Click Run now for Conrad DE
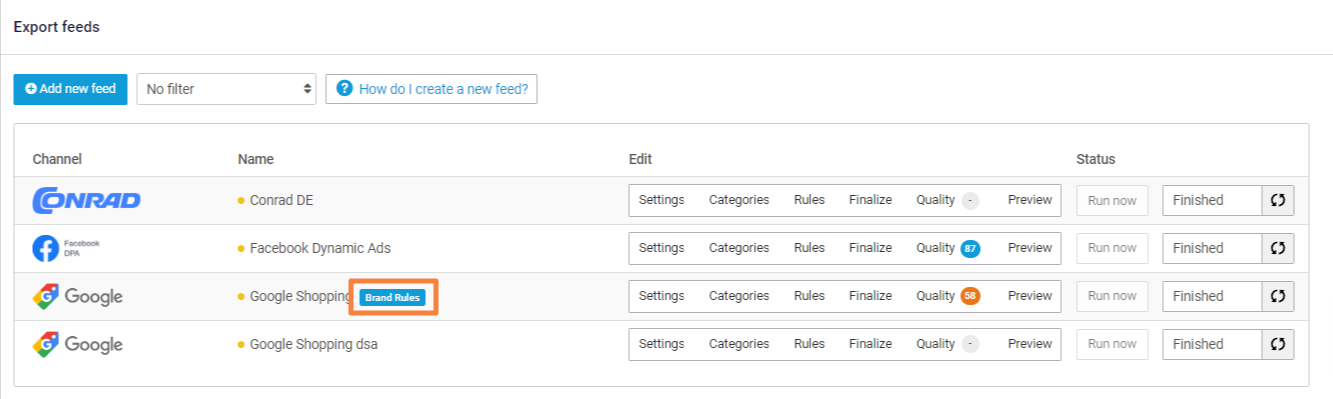 point(1112,200)
